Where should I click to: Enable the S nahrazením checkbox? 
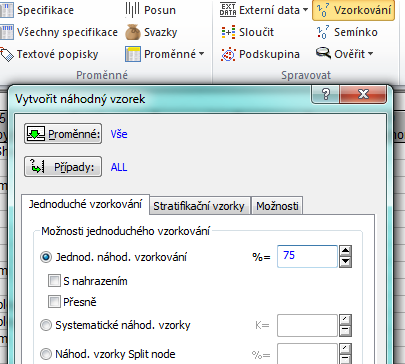tap(54, 281)
